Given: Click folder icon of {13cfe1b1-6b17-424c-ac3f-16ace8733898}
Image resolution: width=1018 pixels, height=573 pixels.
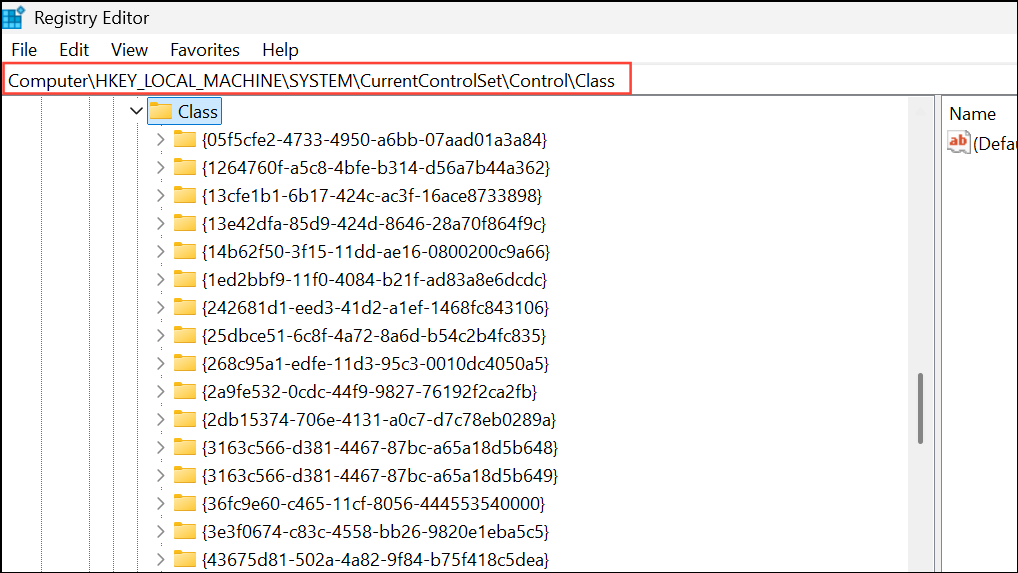Looking at the screenshot, I should click(x=185, y=195).
